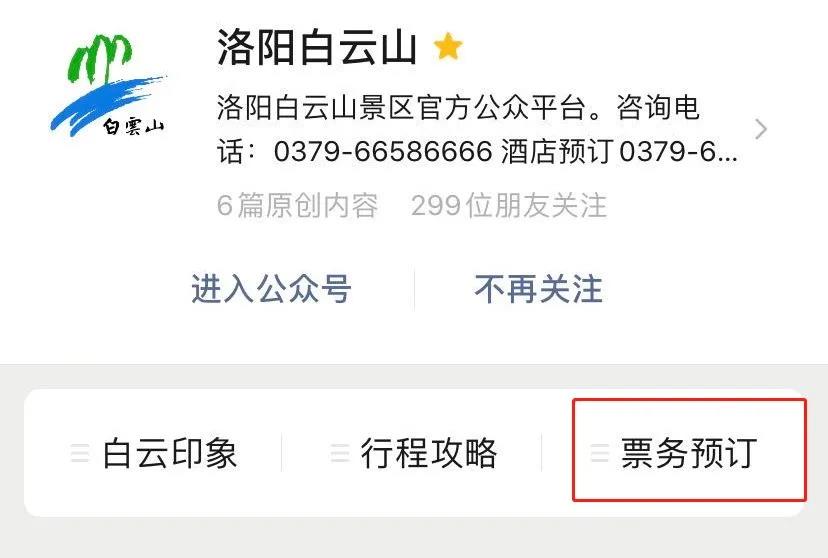This screenshot has width=828, height=558.
Task: Click the list icon beside 白云印象
Action: coord(80,453)
